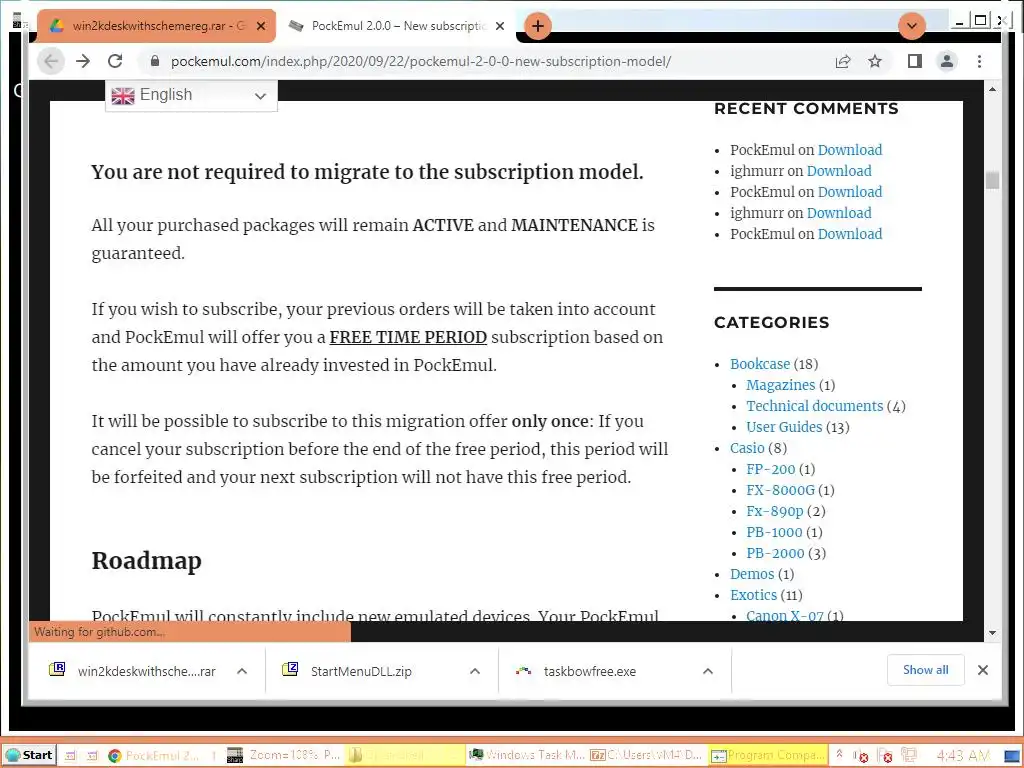Open the Bookcase category

coord(760,364)
